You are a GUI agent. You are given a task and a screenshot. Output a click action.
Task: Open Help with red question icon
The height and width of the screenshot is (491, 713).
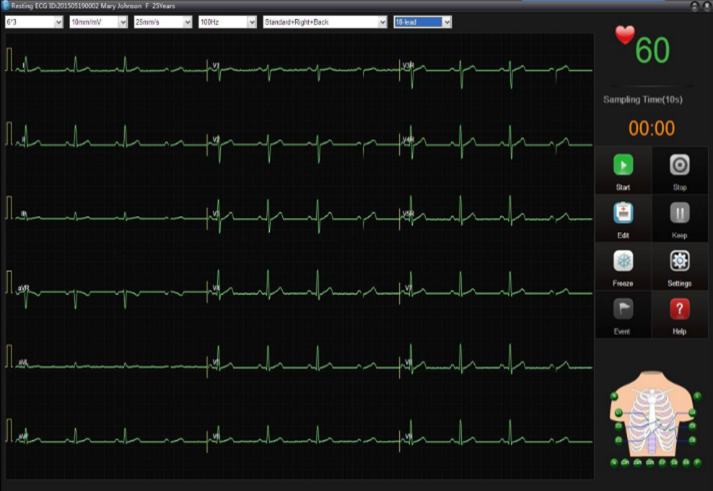[679, 310]
